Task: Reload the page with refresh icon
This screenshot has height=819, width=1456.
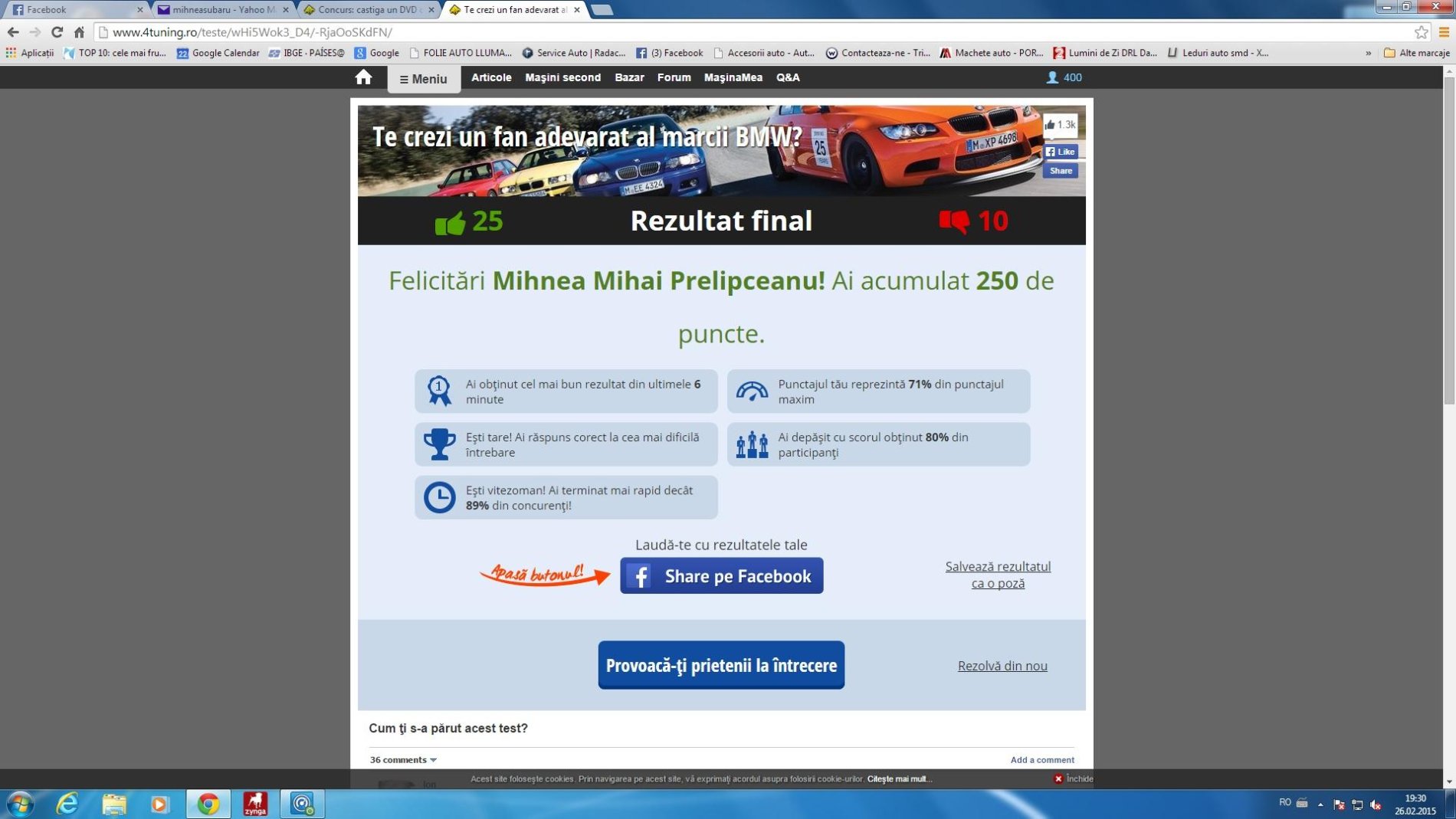Action: tap(57, 32)
